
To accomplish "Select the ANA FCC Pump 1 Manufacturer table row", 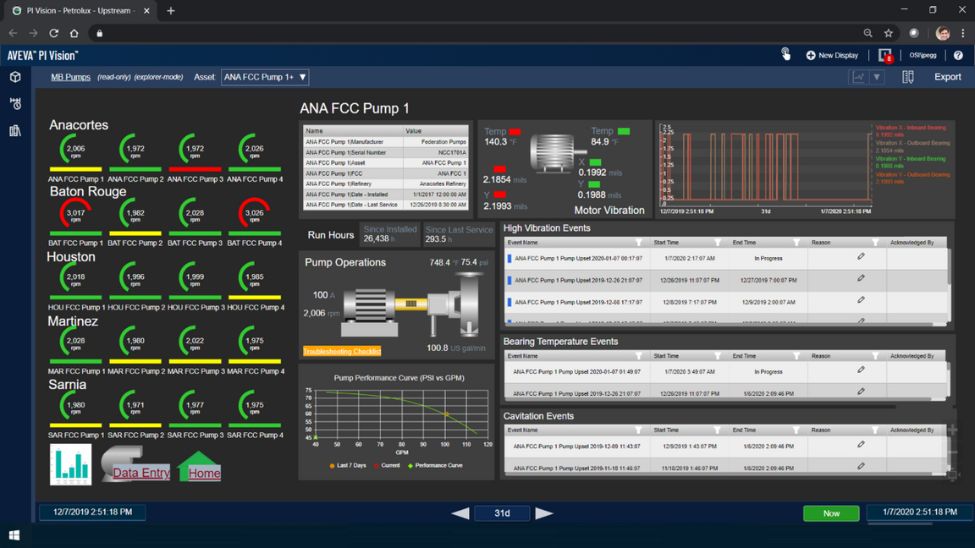I will point(386,142).
